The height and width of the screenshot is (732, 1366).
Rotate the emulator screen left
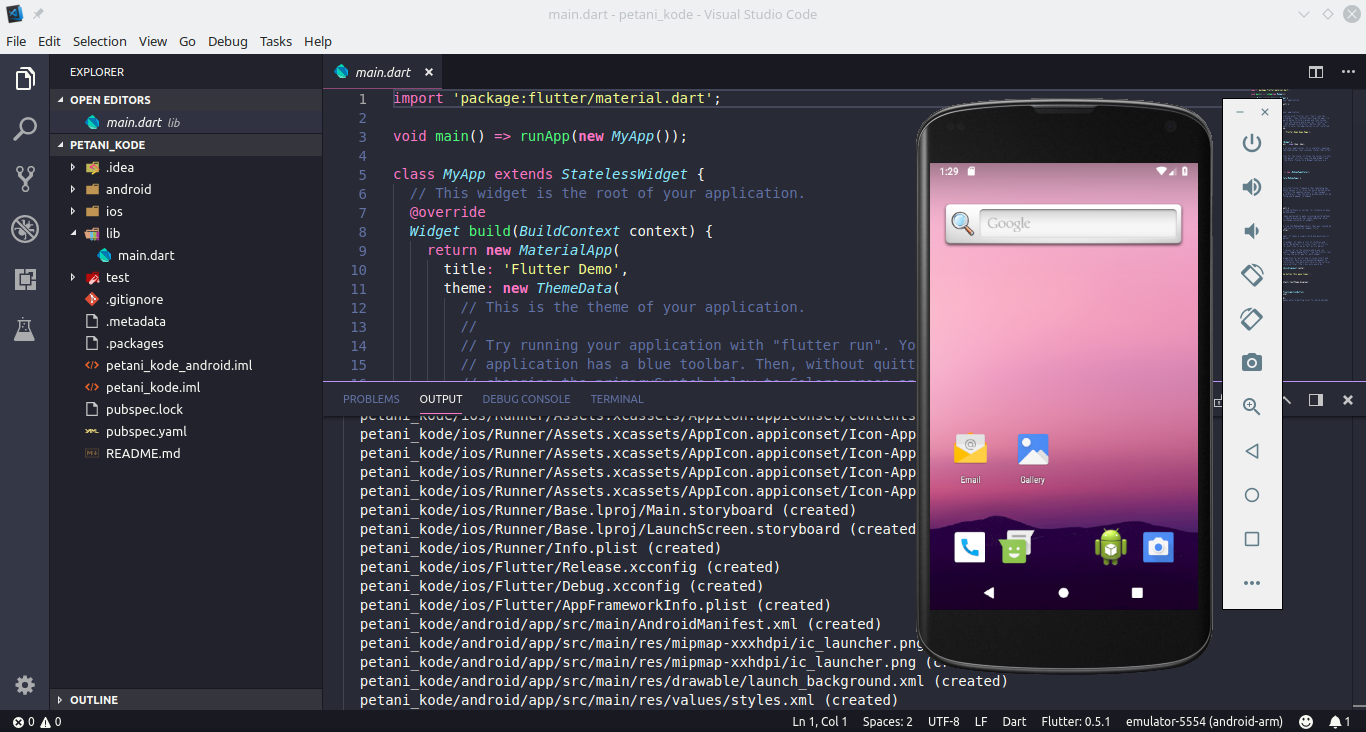(x=1251, y=274)
